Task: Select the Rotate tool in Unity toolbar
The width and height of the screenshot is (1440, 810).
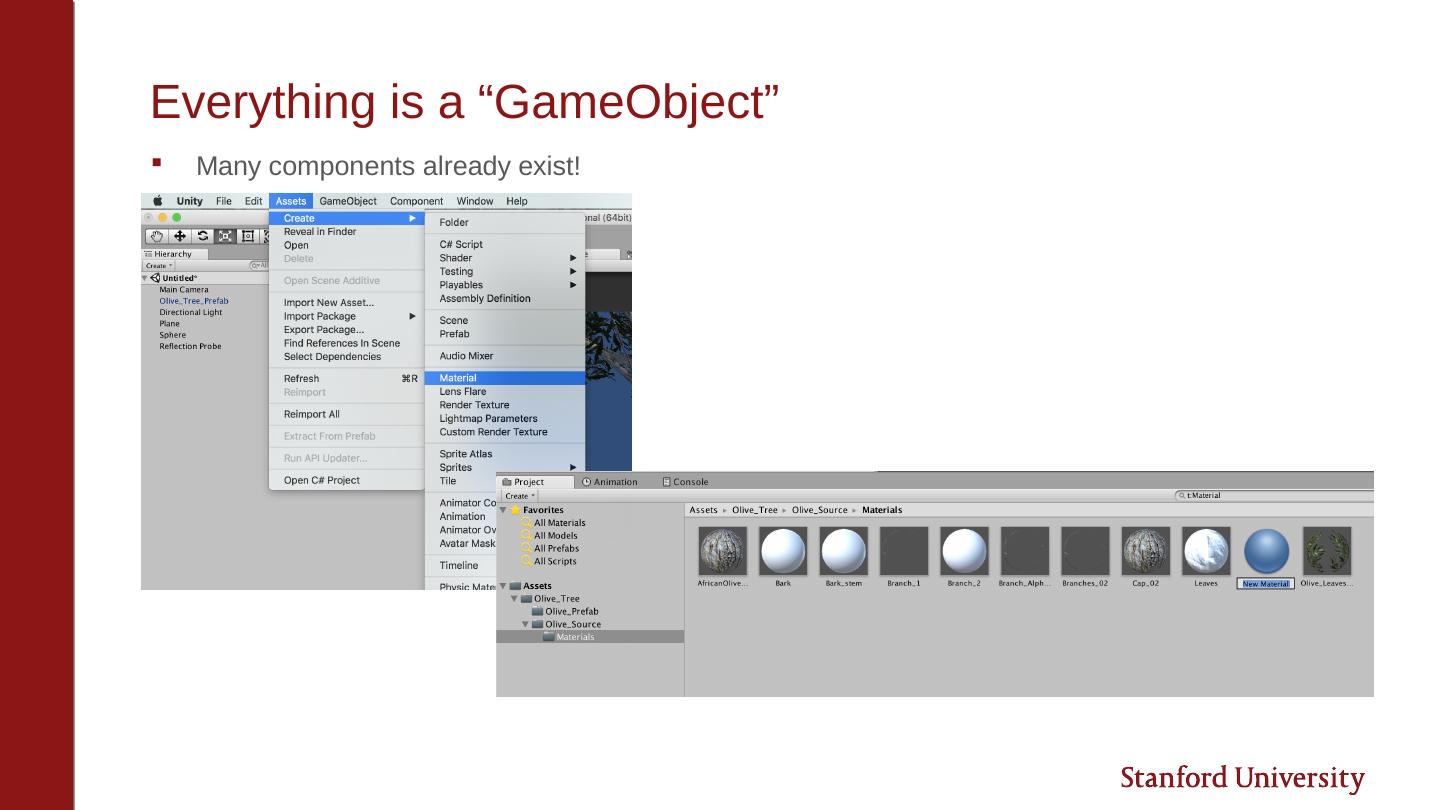Action: [x=203, y=237]
